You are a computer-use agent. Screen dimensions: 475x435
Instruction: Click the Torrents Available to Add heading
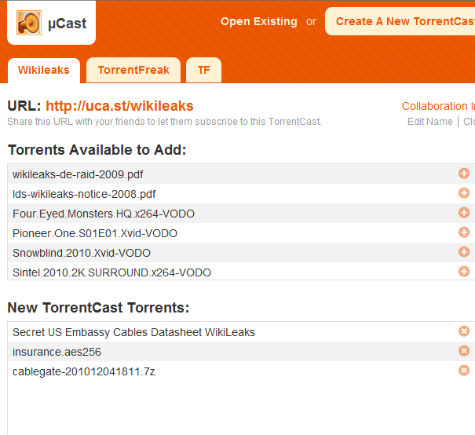pyautogui.click(x=97, y=150)
